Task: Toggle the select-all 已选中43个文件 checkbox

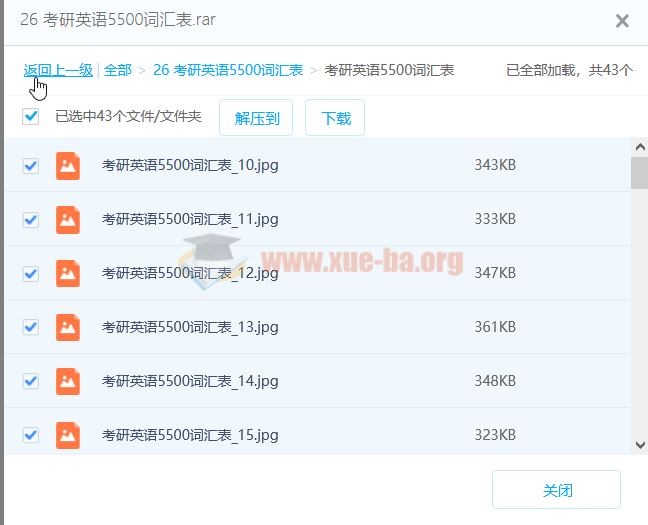Action: (x=31, y=117)
